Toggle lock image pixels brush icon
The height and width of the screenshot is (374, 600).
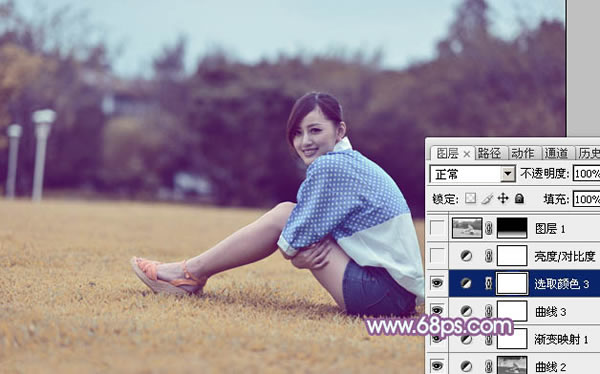[x=487, y=199]
